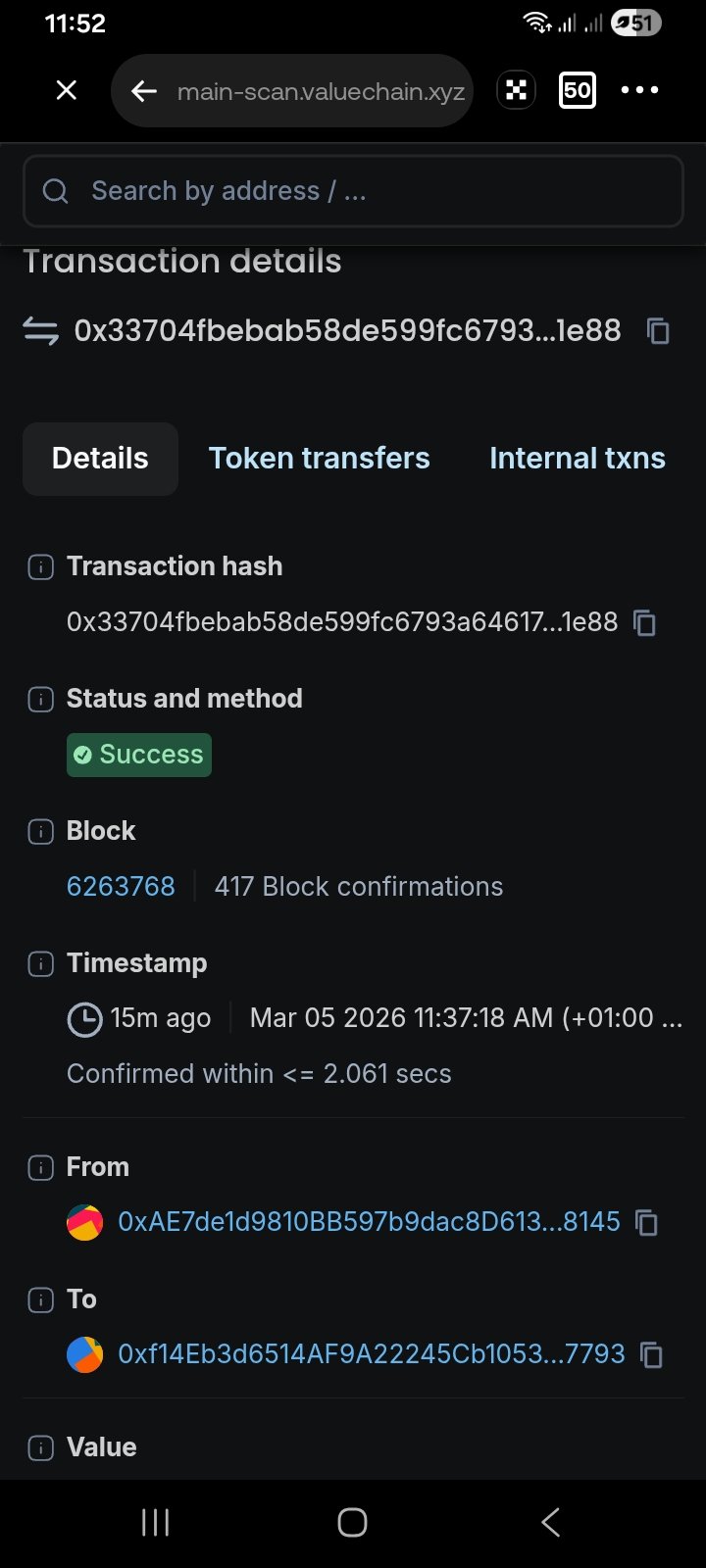Image resolution: width=706 pixels, height=1568 pixels.
Task: Open the info icon beside Transaction hash
Action: pos(40,566)
